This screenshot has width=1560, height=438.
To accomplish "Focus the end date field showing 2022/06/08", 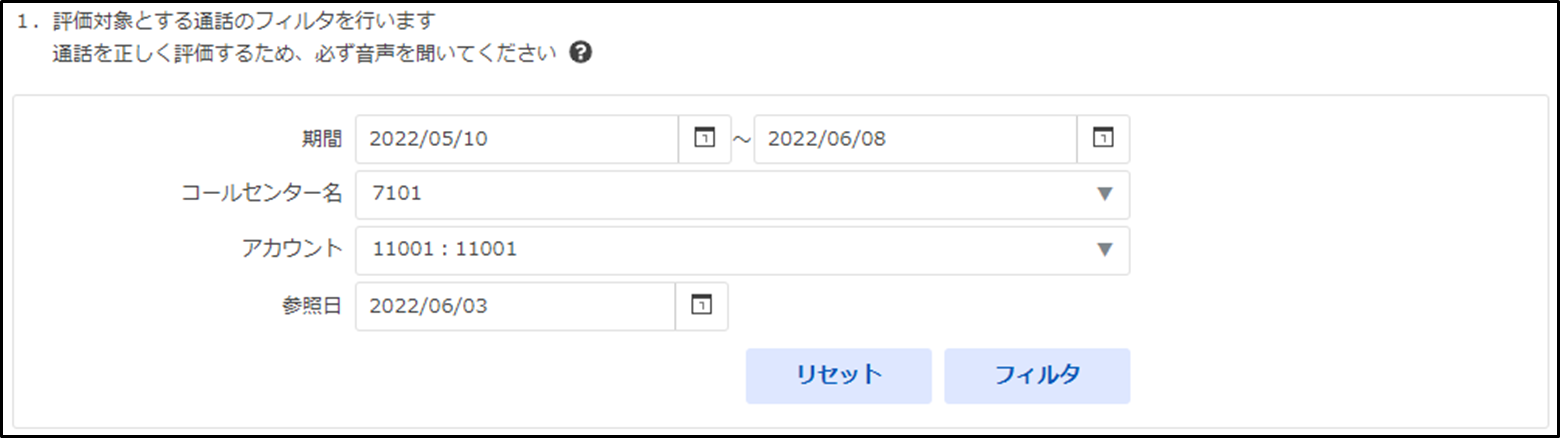I will tap(916, 139).
